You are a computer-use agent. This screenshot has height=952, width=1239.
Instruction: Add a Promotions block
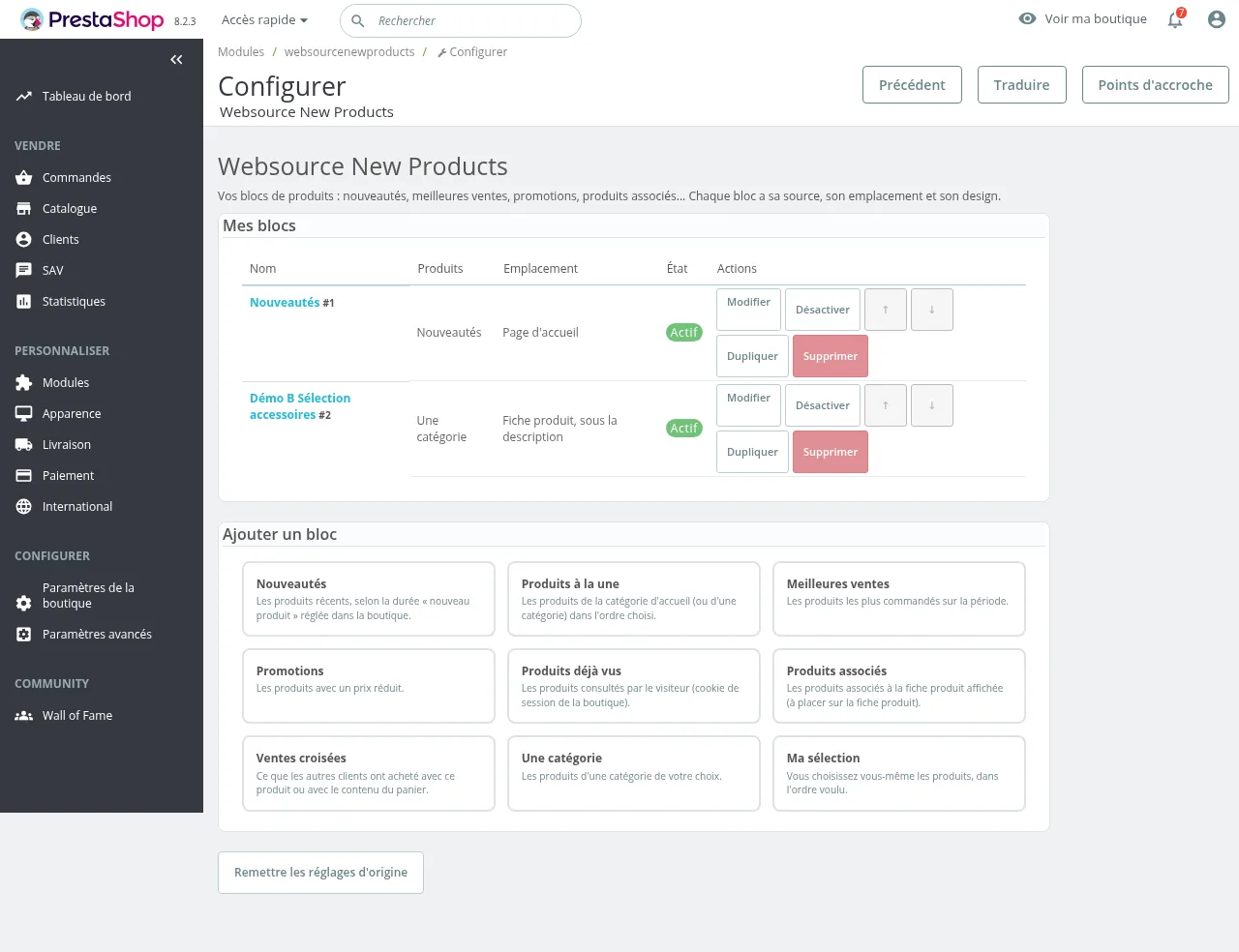369,686
